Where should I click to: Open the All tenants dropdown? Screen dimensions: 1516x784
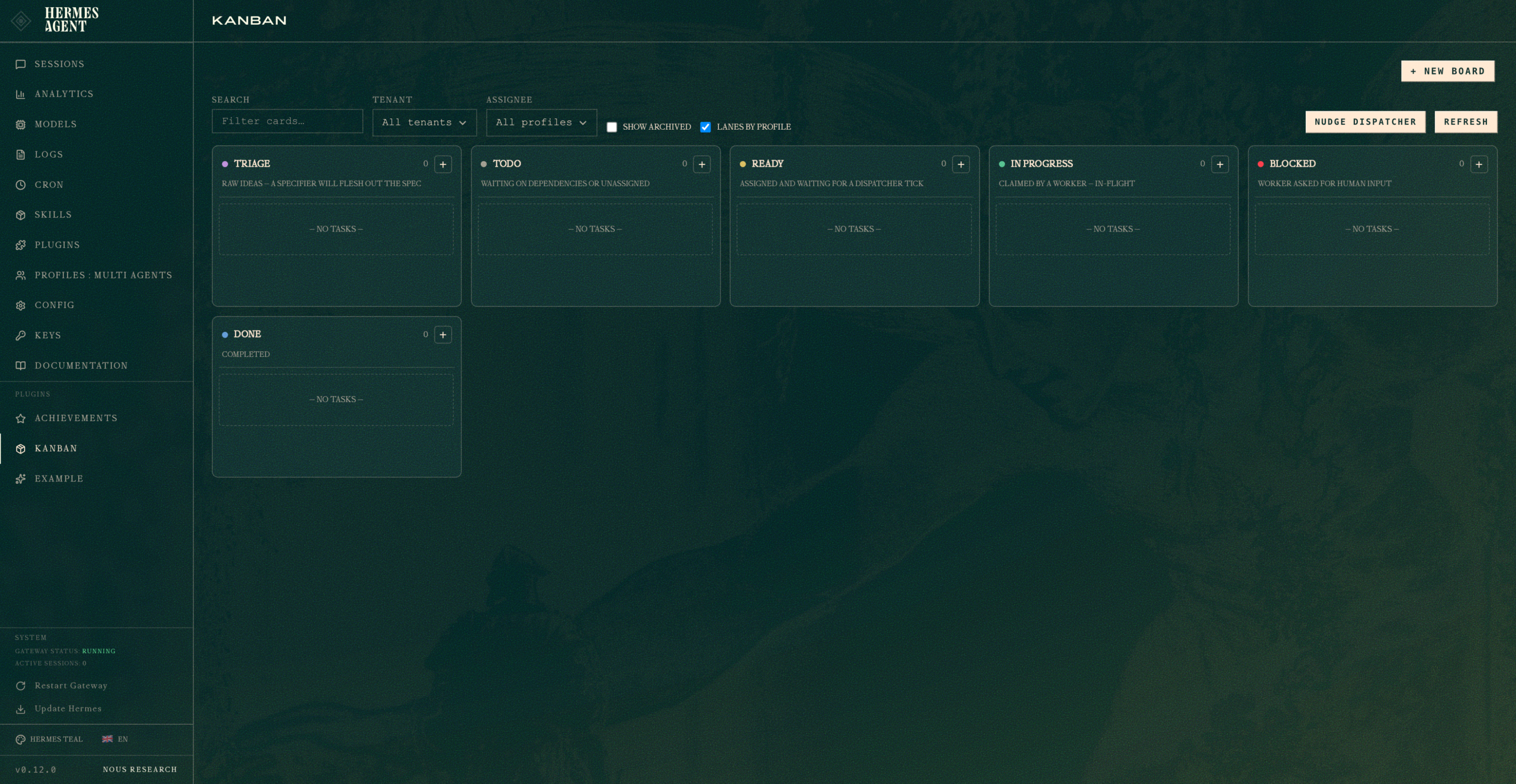(x=424, y=123)
